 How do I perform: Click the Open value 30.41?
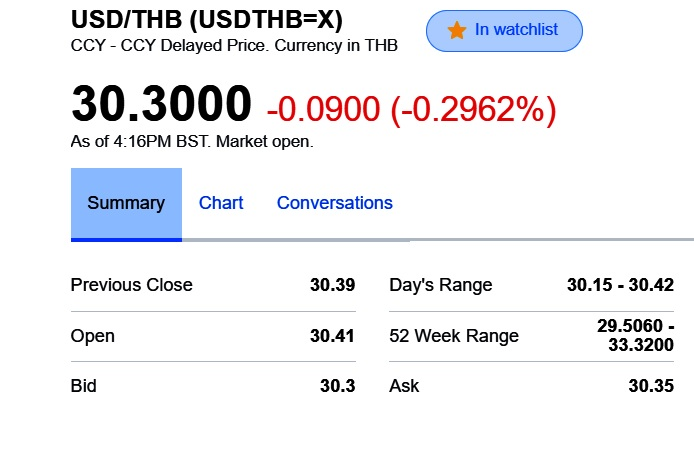pyautogui.click(x=332, y=336)
